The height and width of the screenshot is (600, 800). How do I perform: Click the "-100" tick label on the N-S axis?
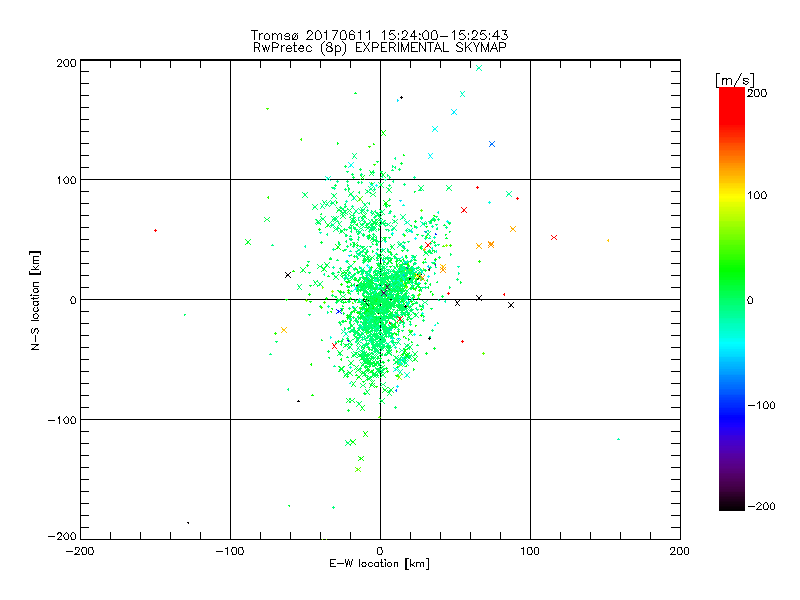62,420
